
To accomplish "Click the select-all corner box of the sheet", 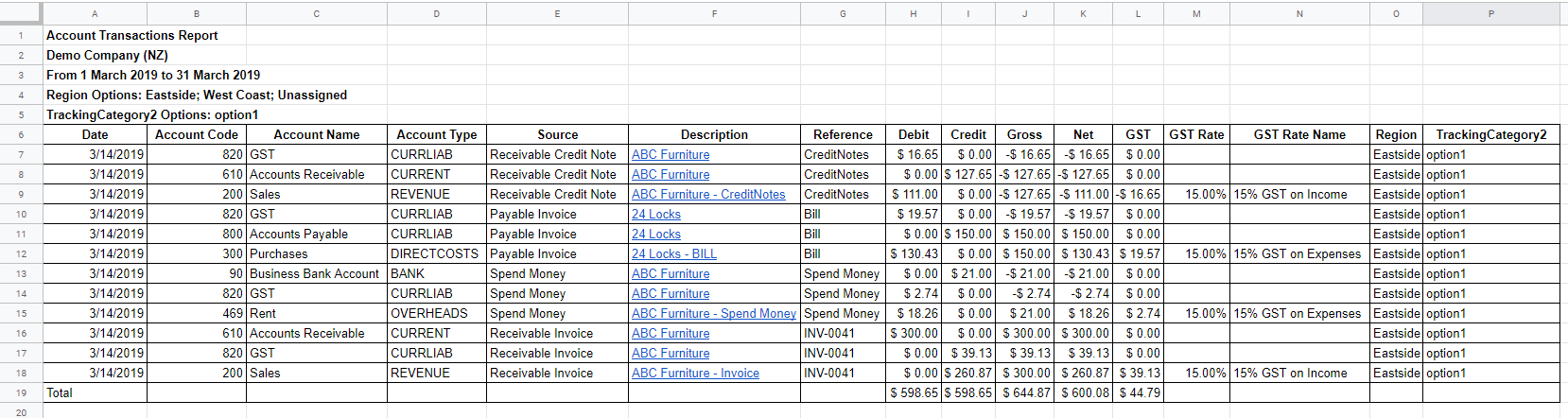I will point(21,13).
